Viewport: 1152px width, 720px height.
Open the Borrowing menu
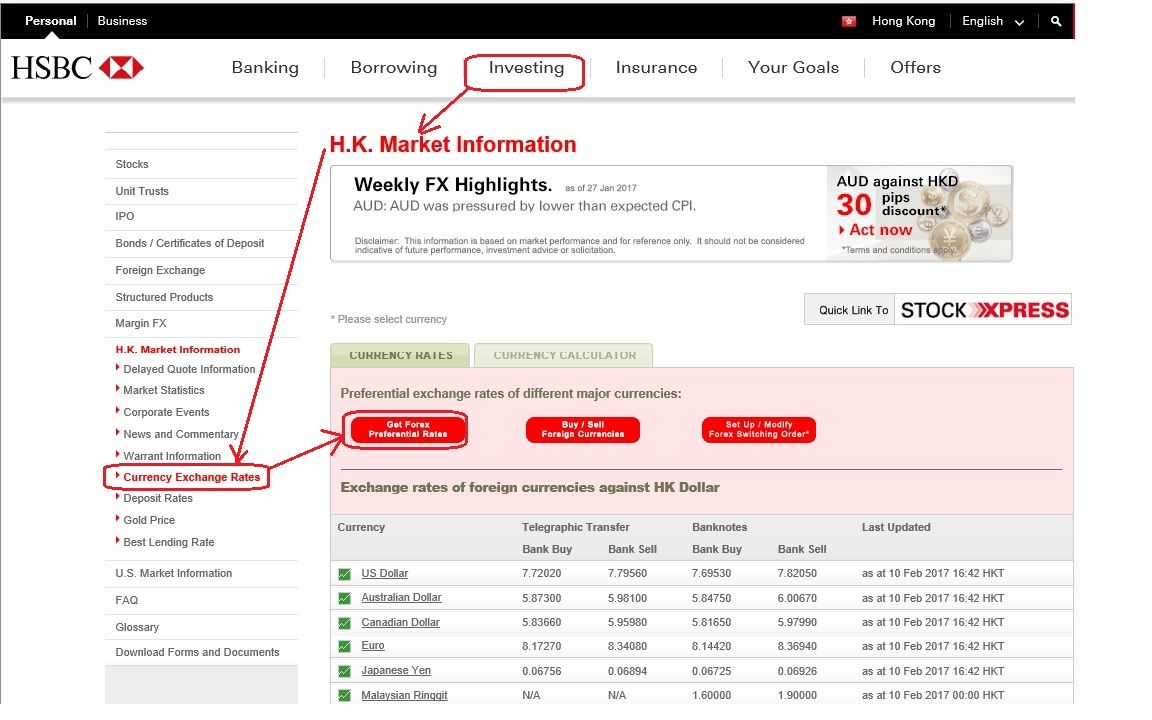tap(394, 68)
